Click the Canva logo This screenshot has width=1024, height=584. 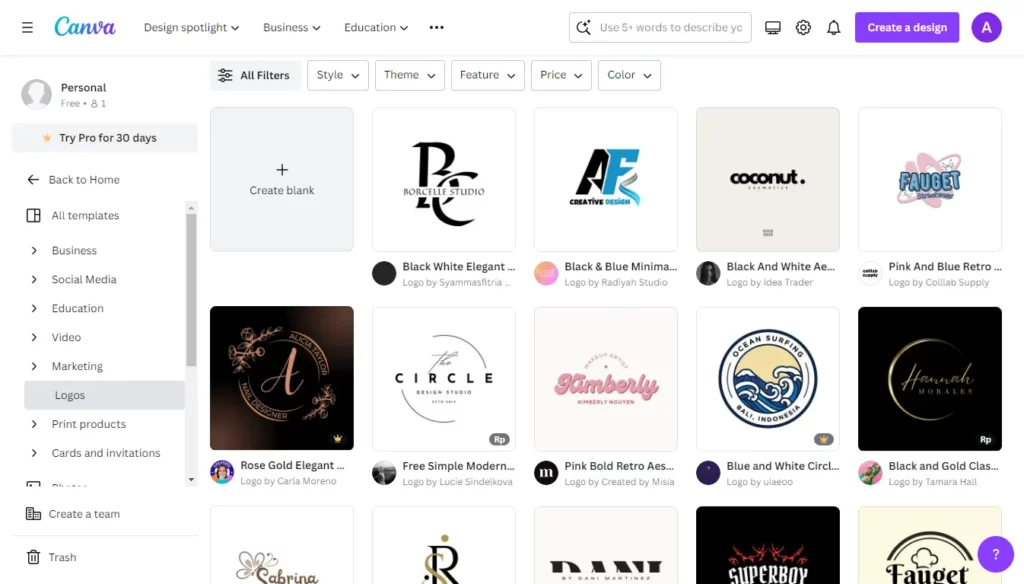coord(85,27)
